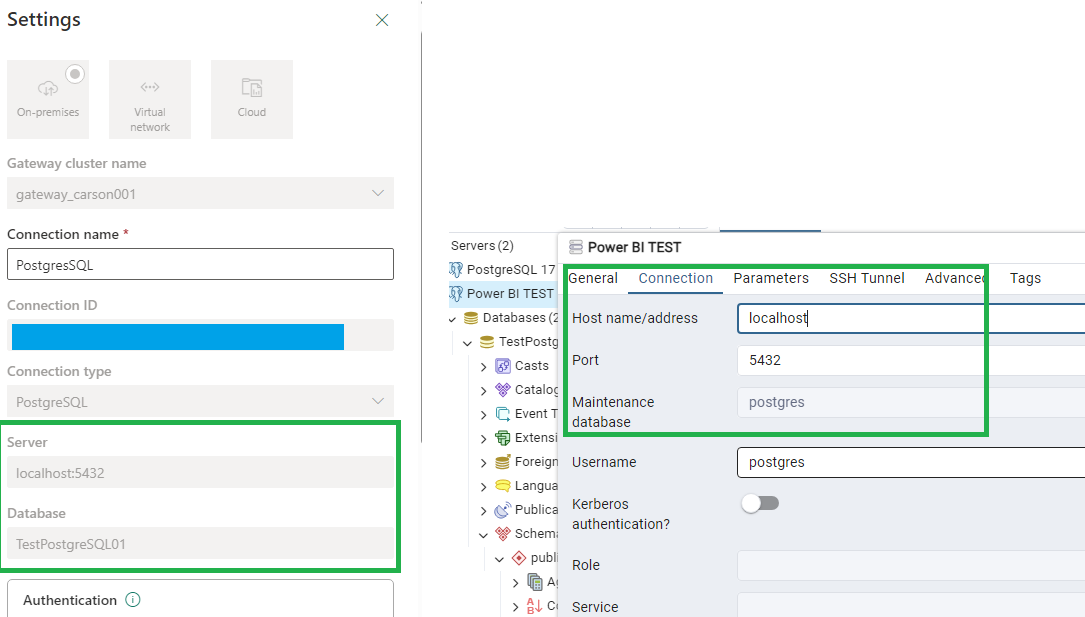Screen dimensions: 1085x617
Task: Click the Collations icon
Action: tap(535, 606)
